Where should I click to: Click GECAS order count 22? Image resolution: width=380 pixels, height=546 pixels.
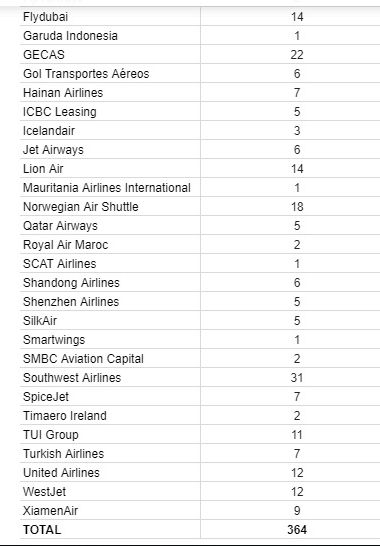click(x=297, y=55)
